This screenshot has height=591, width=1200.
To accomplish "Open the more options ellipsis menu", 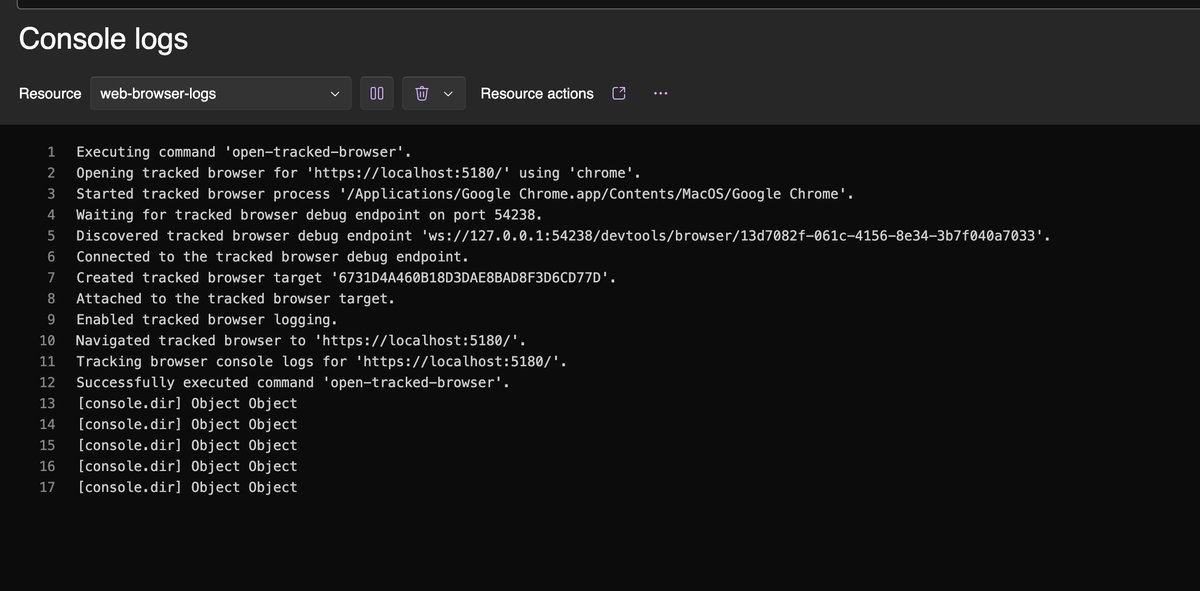I will (660, 93).
